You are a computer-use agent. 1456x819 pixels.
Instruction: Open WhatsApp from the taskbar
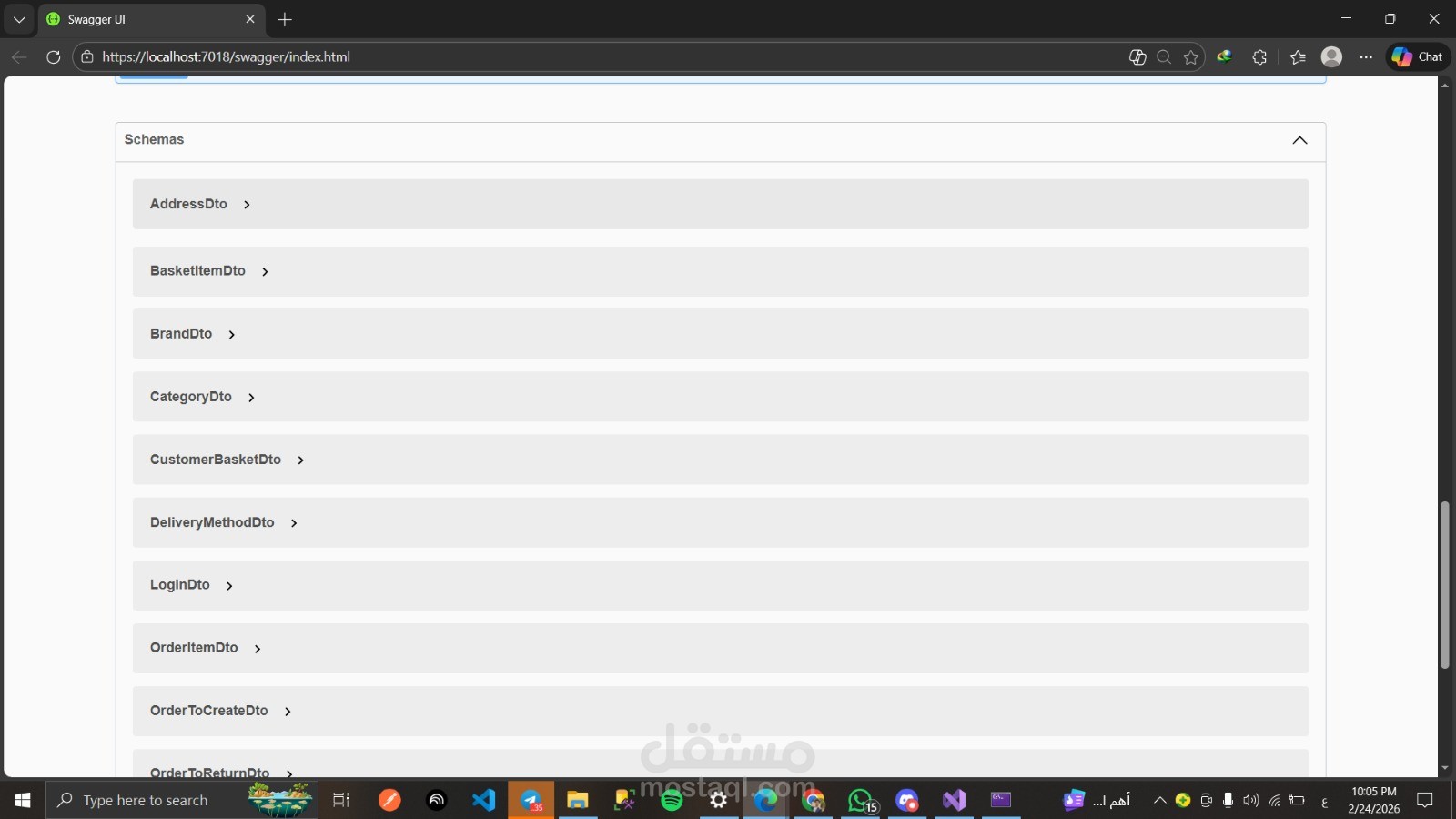point(861,800)
